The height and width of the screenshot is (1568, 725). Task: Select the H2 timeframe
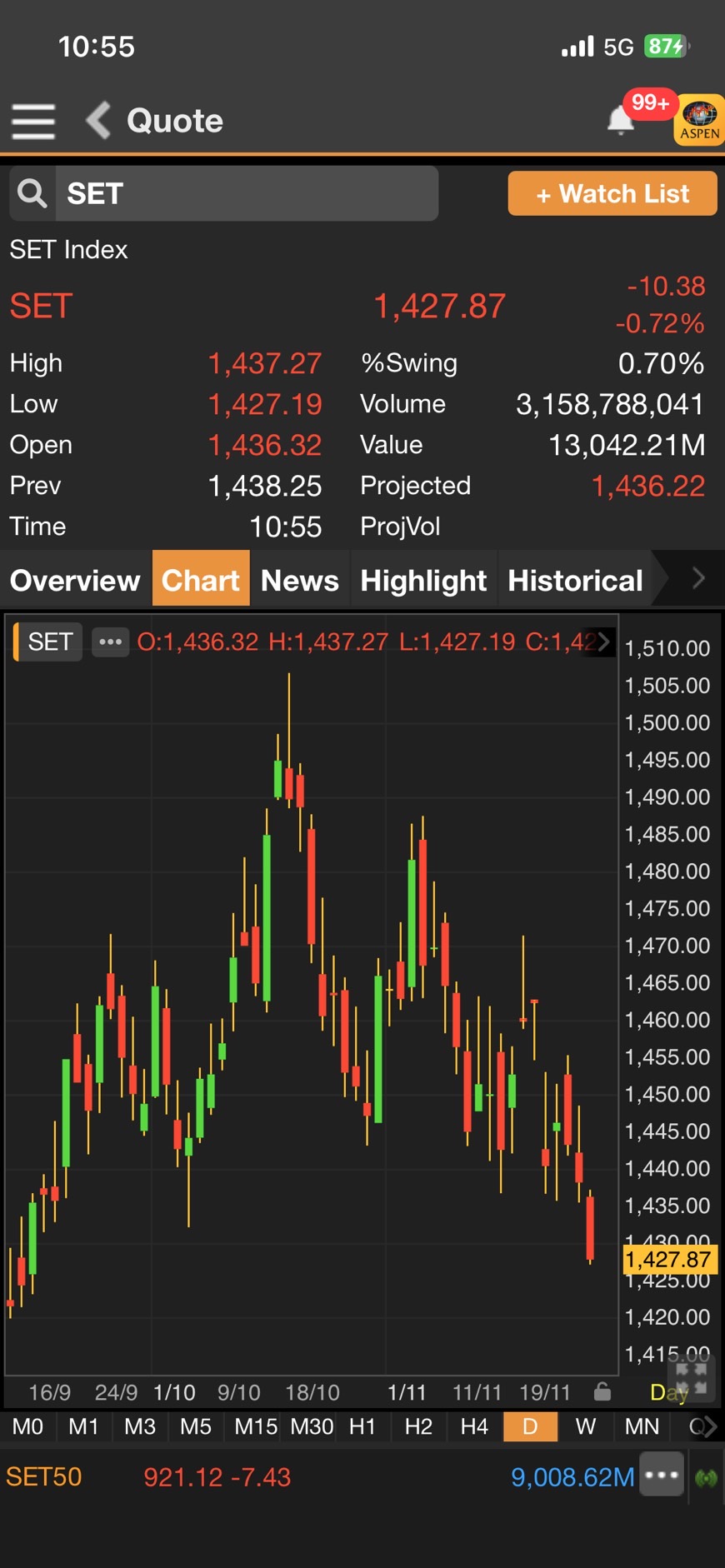(x=418, y=1426)
